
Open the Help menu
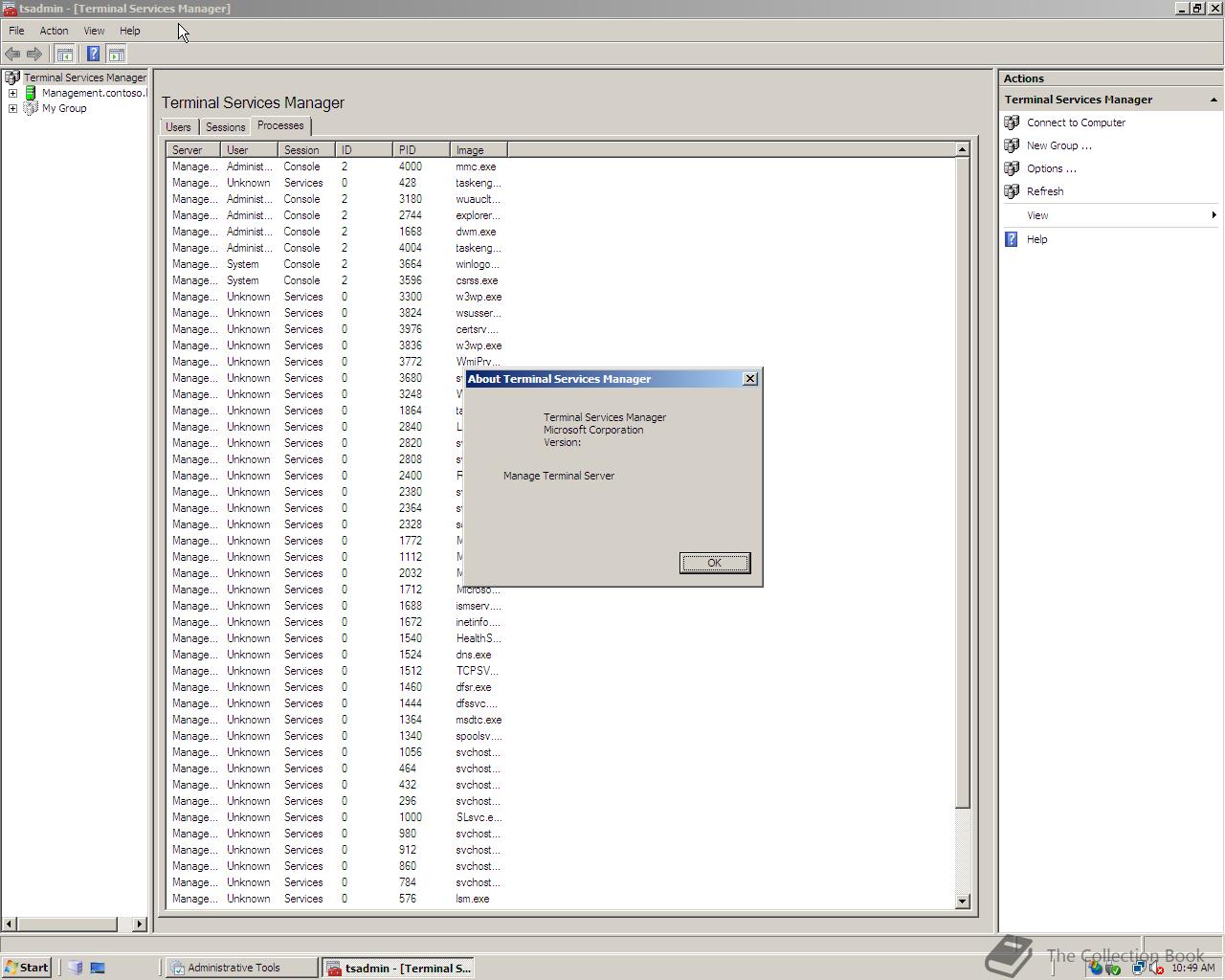coord(129,31)
